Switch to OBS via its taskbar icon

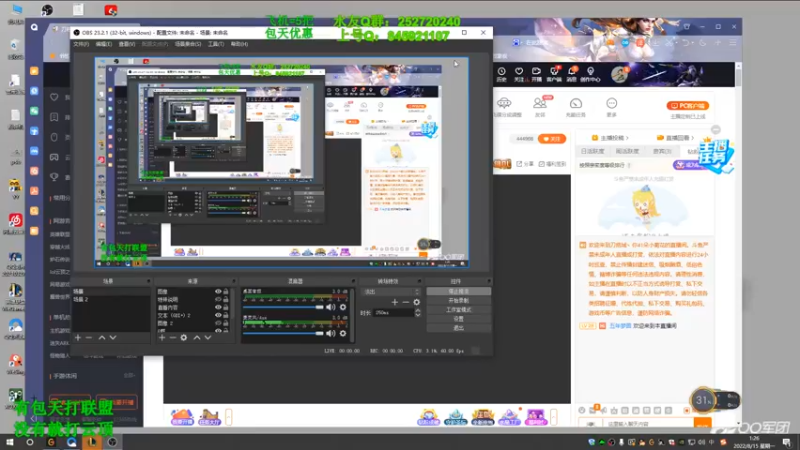(112, 442)
